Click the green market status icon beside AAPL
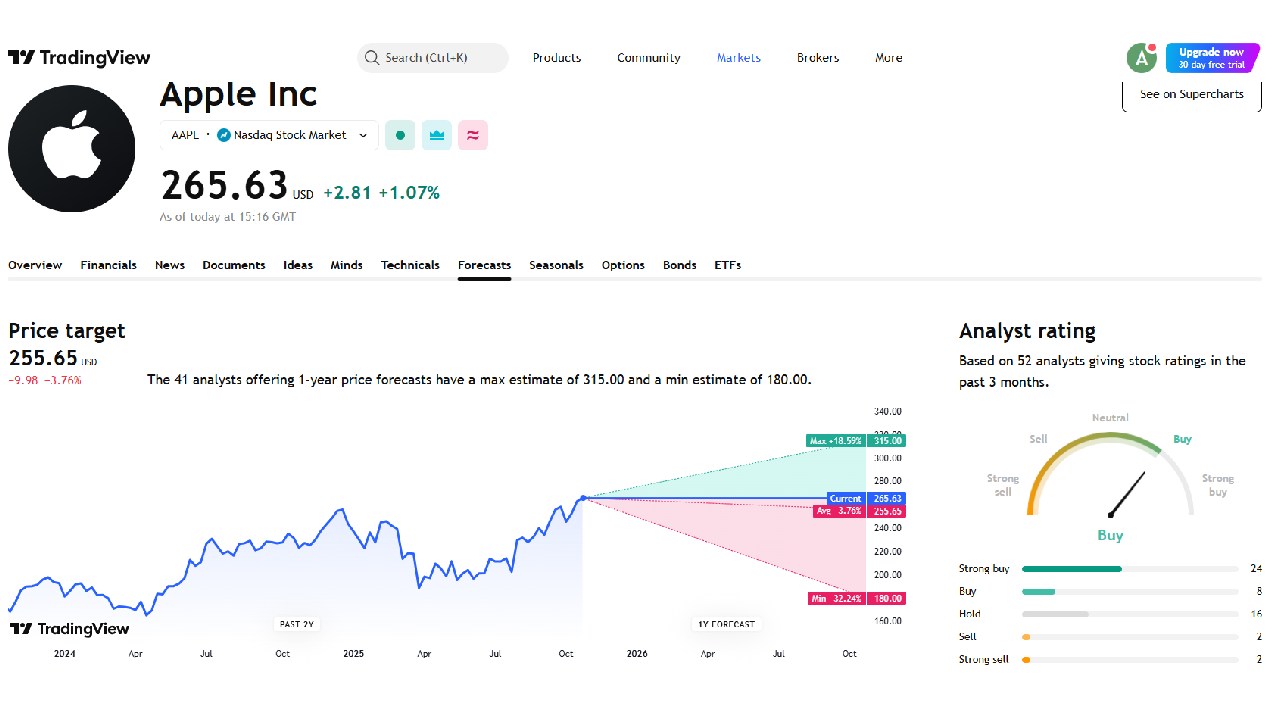The height and width of the screenshot is (720, 1280). point(399,135)
